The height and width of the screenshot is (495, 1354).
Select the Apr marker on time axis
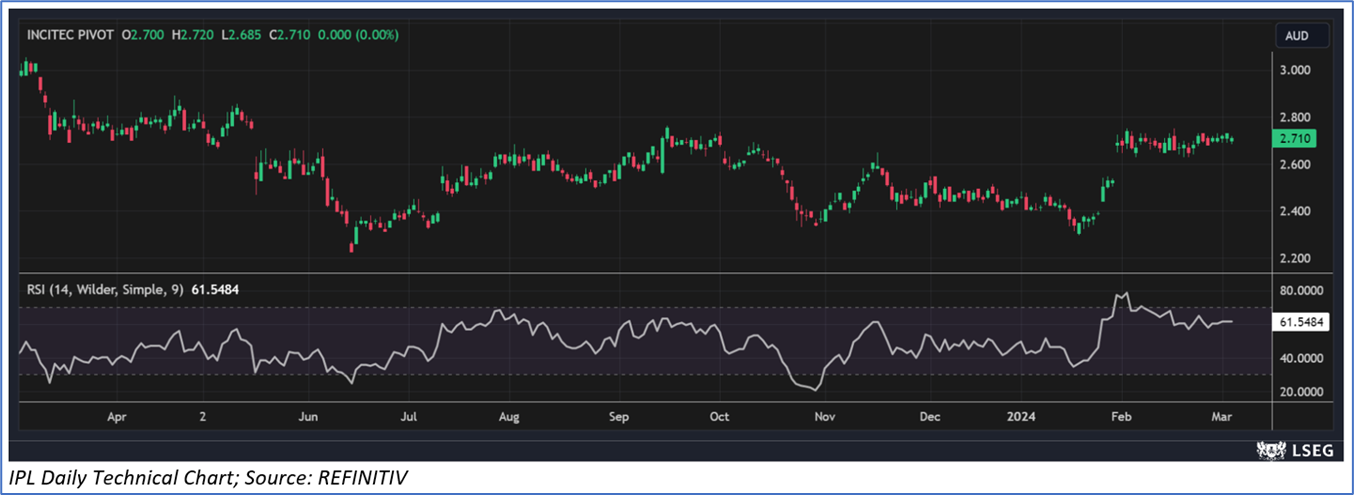117,414
